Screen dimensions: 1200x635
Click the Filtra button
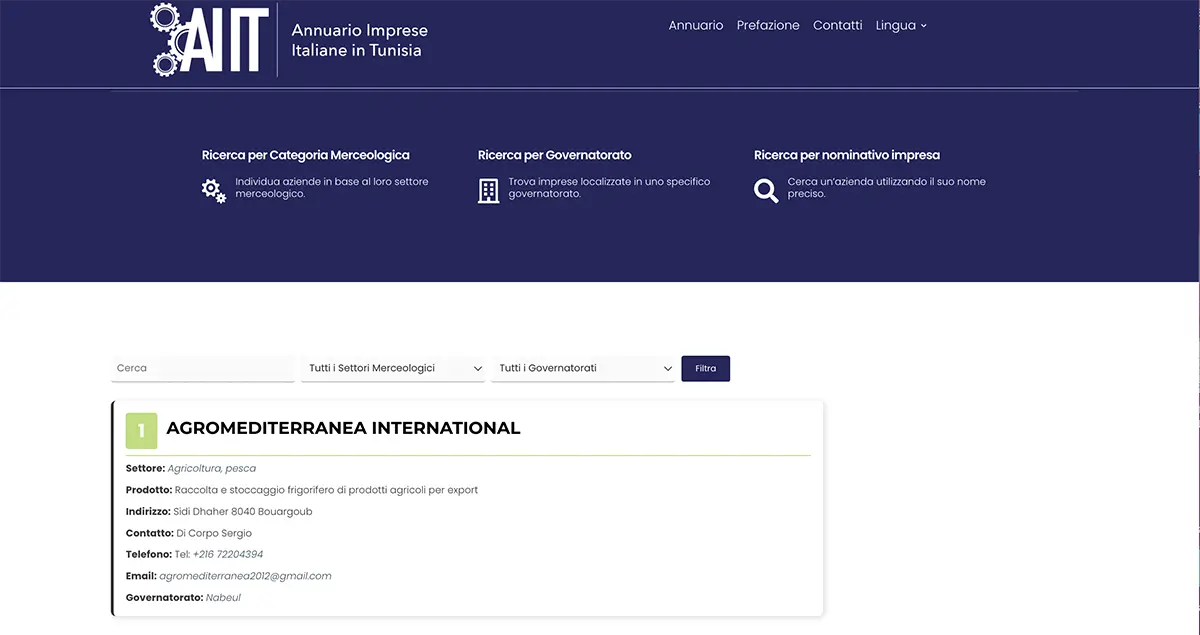(705, 368)
